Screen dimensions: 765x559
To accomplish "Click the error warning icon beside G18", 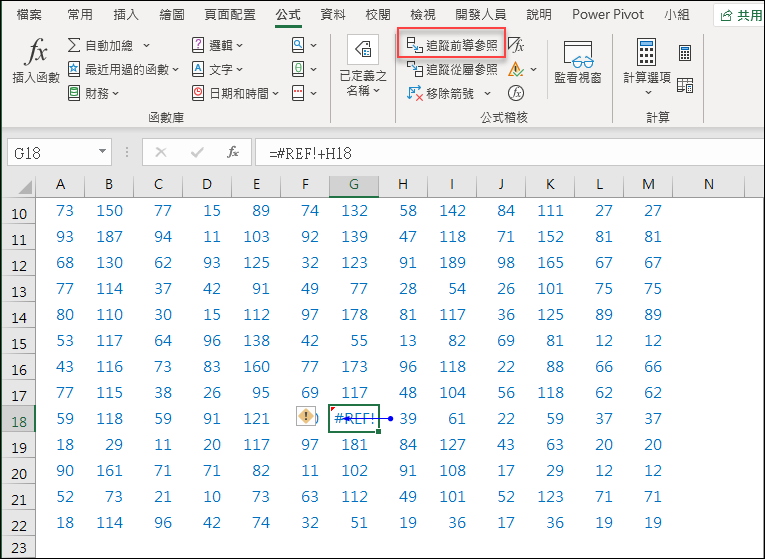I will pos(306,416).
